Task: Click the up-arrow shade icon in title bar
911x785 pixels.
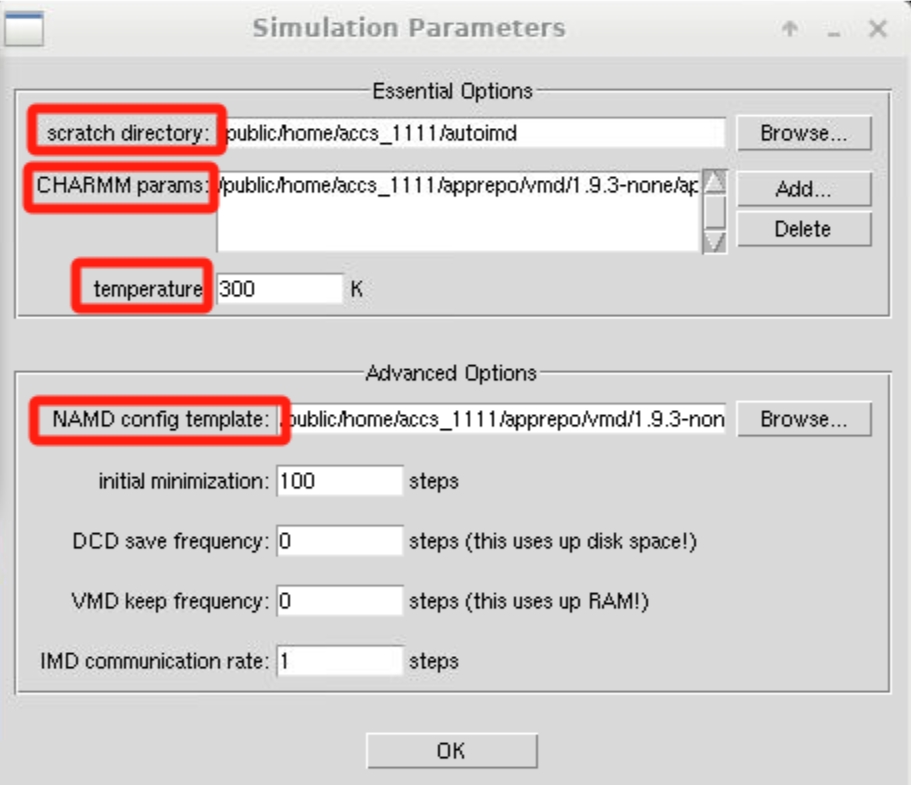Action: (x=790, y=29)
